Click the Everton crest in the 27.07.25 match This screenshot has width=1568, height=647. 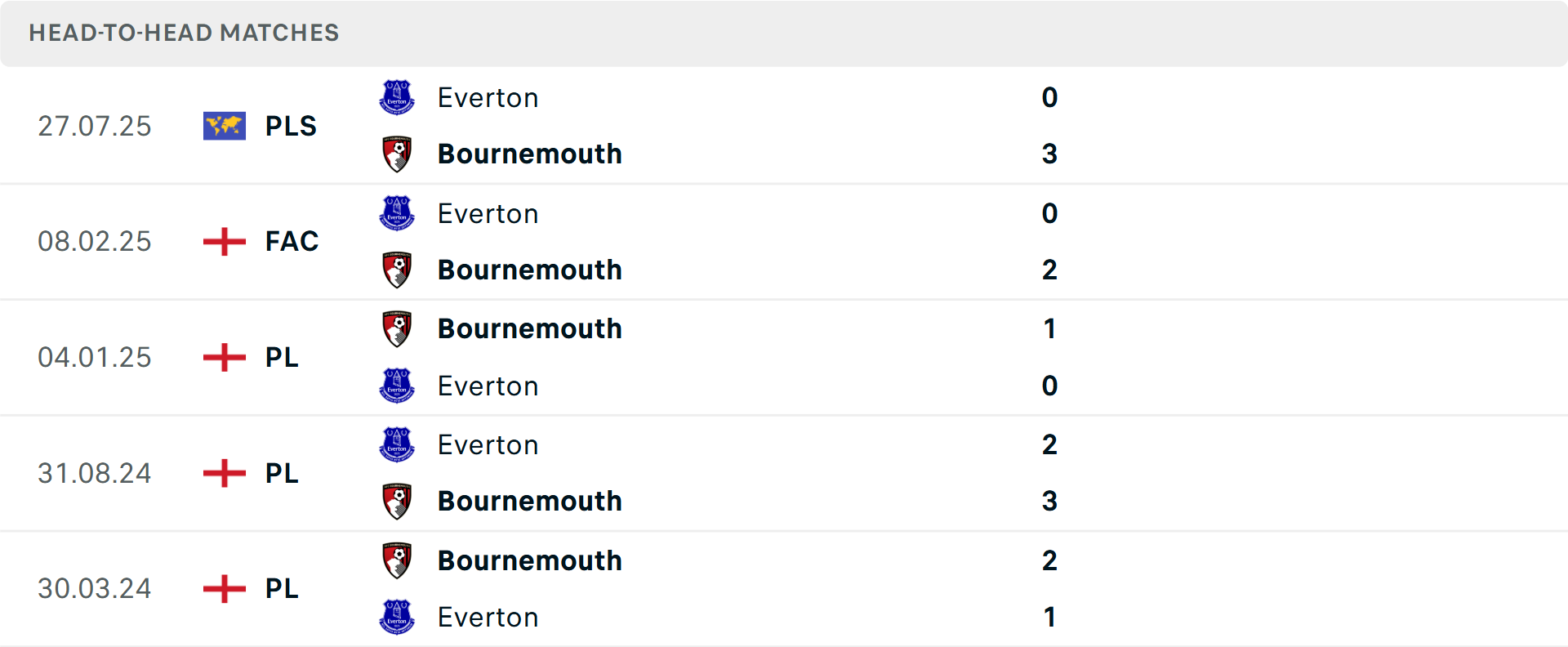tap(397, 97)
